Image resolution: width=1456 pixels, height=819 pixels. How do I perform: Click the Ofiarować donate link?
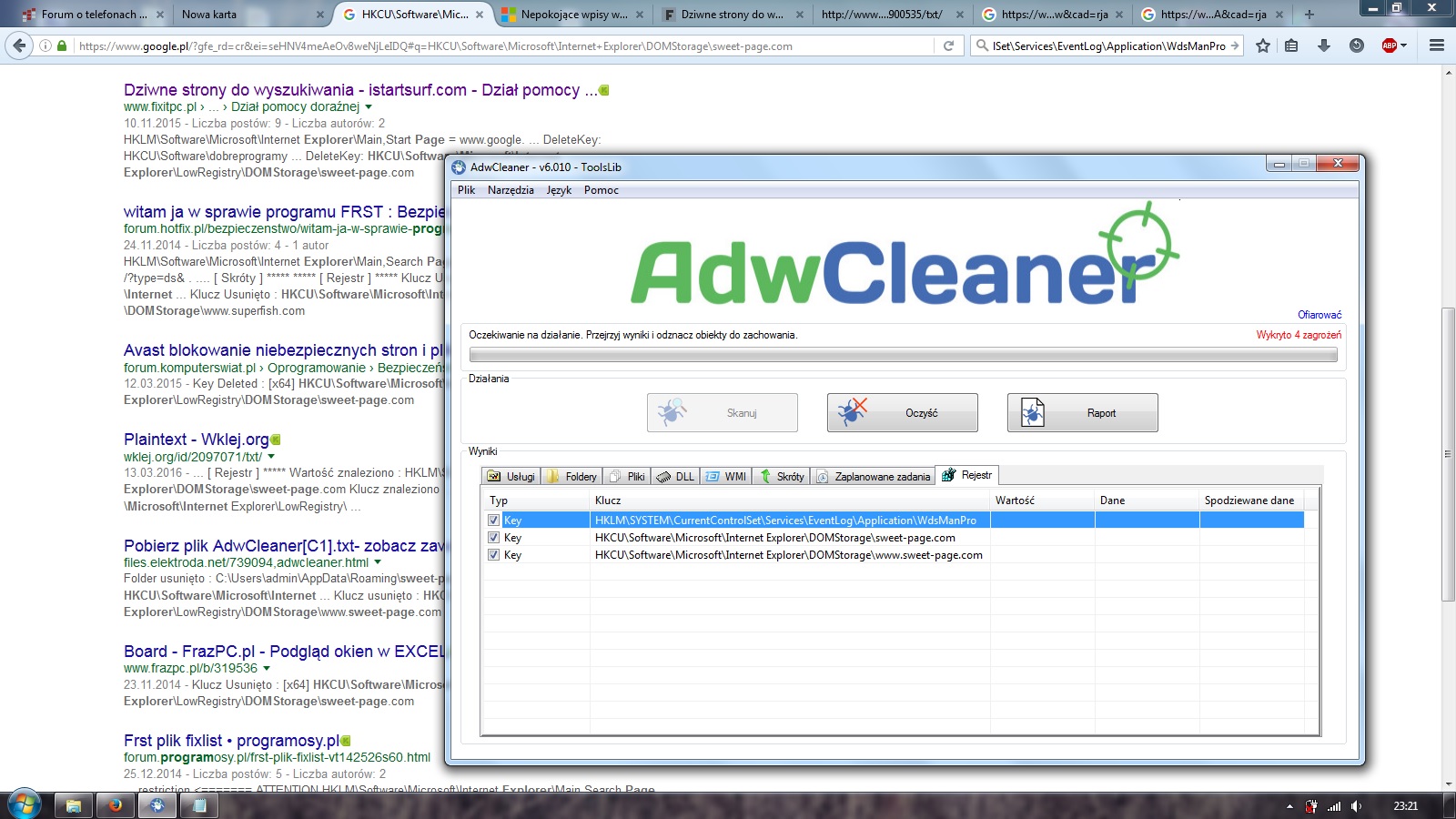[1319, 315]
